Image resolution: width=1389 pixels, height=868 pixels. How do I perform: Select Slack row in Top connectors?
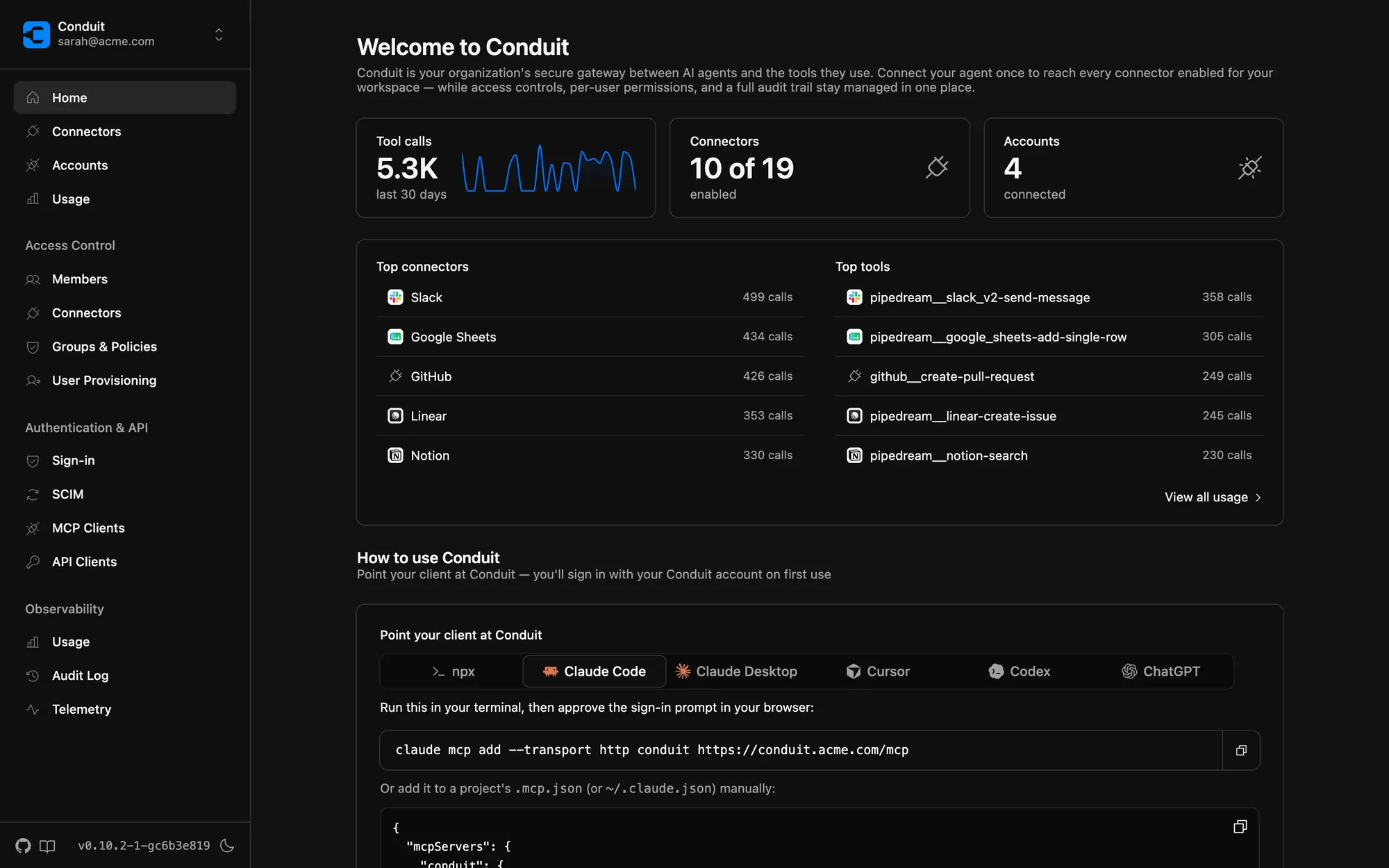coord(590,297)
